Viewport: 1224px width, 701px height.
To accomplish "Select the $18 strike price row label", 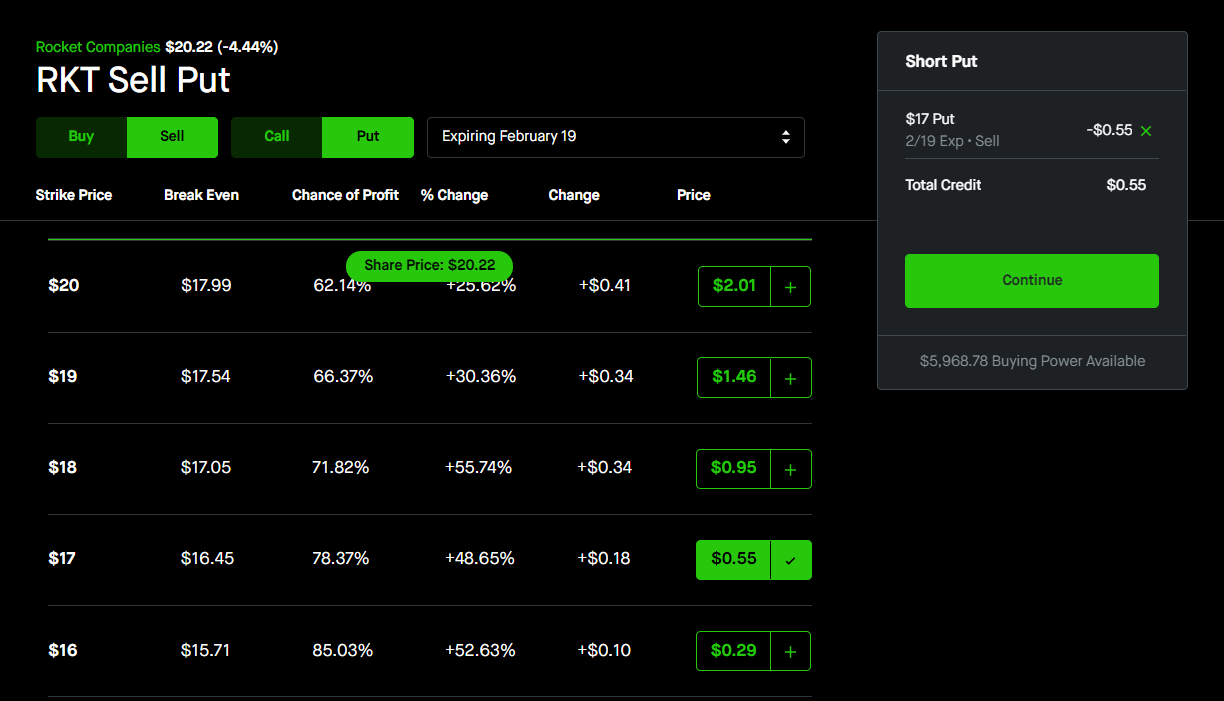I will (63, 468).
